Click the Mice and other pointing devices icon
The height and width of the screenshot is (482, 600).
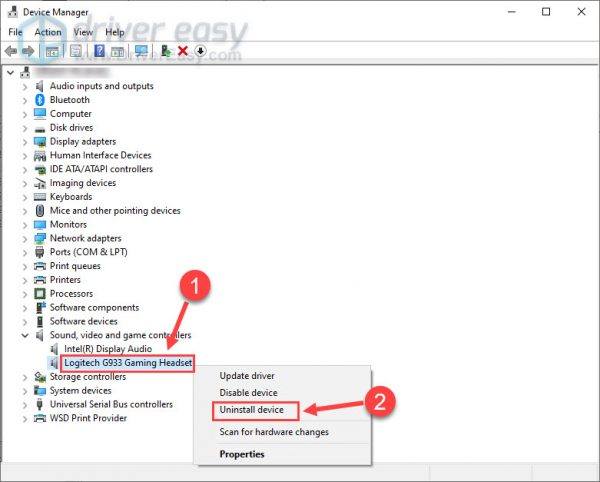point(40,211)
